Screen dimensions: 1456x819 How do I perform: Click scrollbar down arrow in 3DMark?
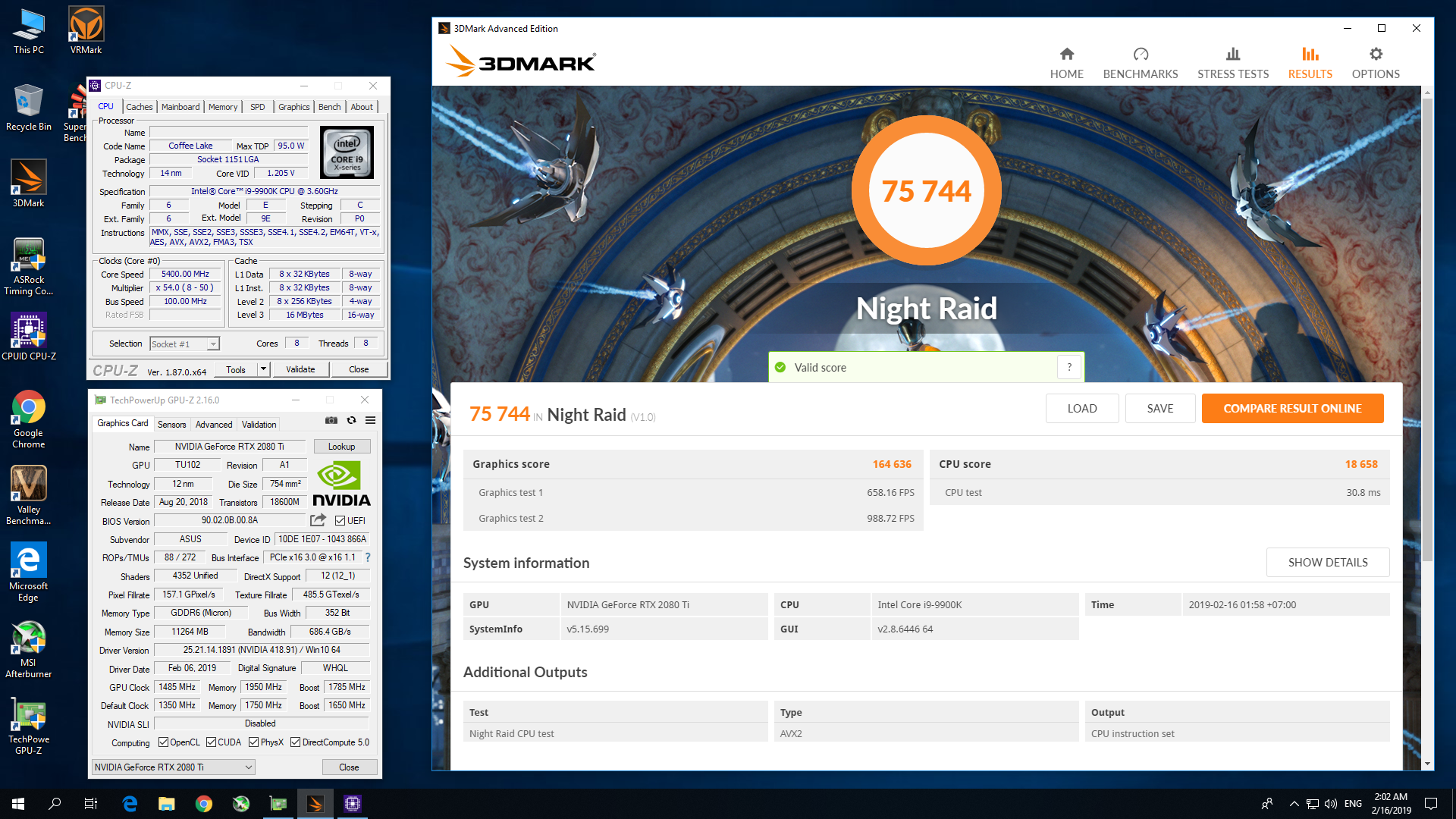pyautogui.click(x=1427, y=764)
